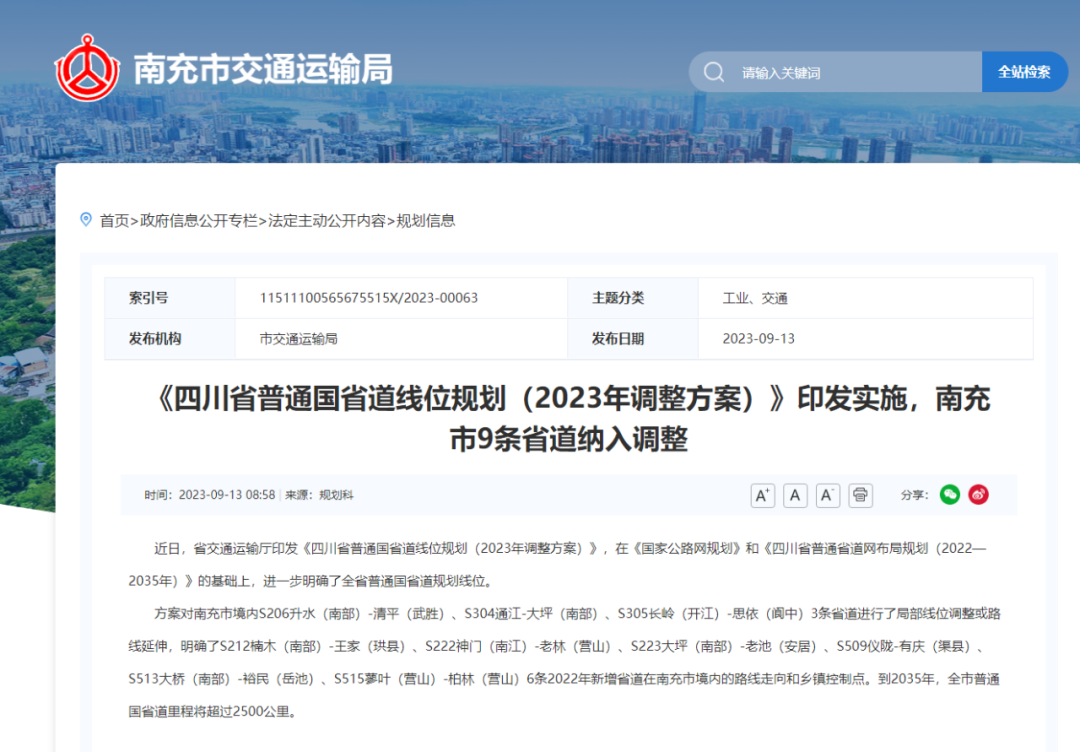Reset font size with plain A icon
Image resolution: width=1080 pixels, height=752 pixels.
tap(795, 495)
